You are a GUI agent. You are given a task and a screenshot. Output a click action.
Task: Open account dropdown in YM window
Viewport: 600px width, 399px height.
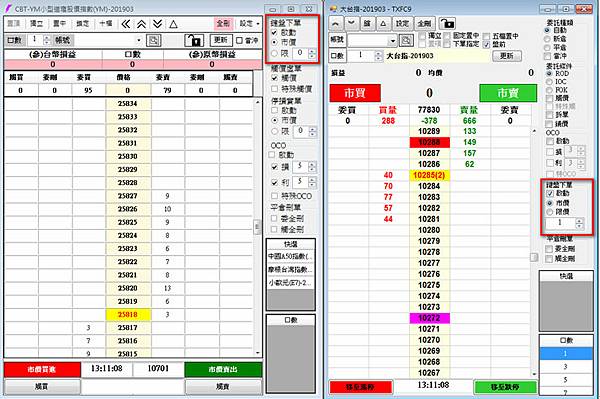139,40
